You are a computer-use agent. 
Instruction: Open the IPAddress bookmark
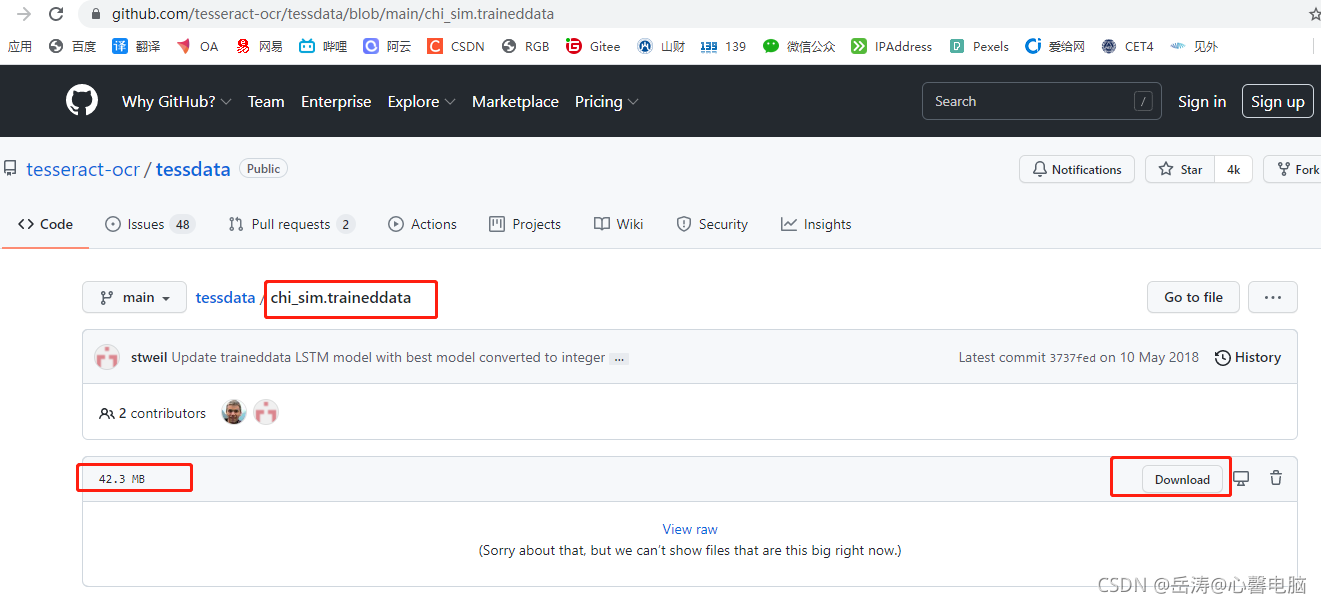pyautogui.click(x=892, y=46)
